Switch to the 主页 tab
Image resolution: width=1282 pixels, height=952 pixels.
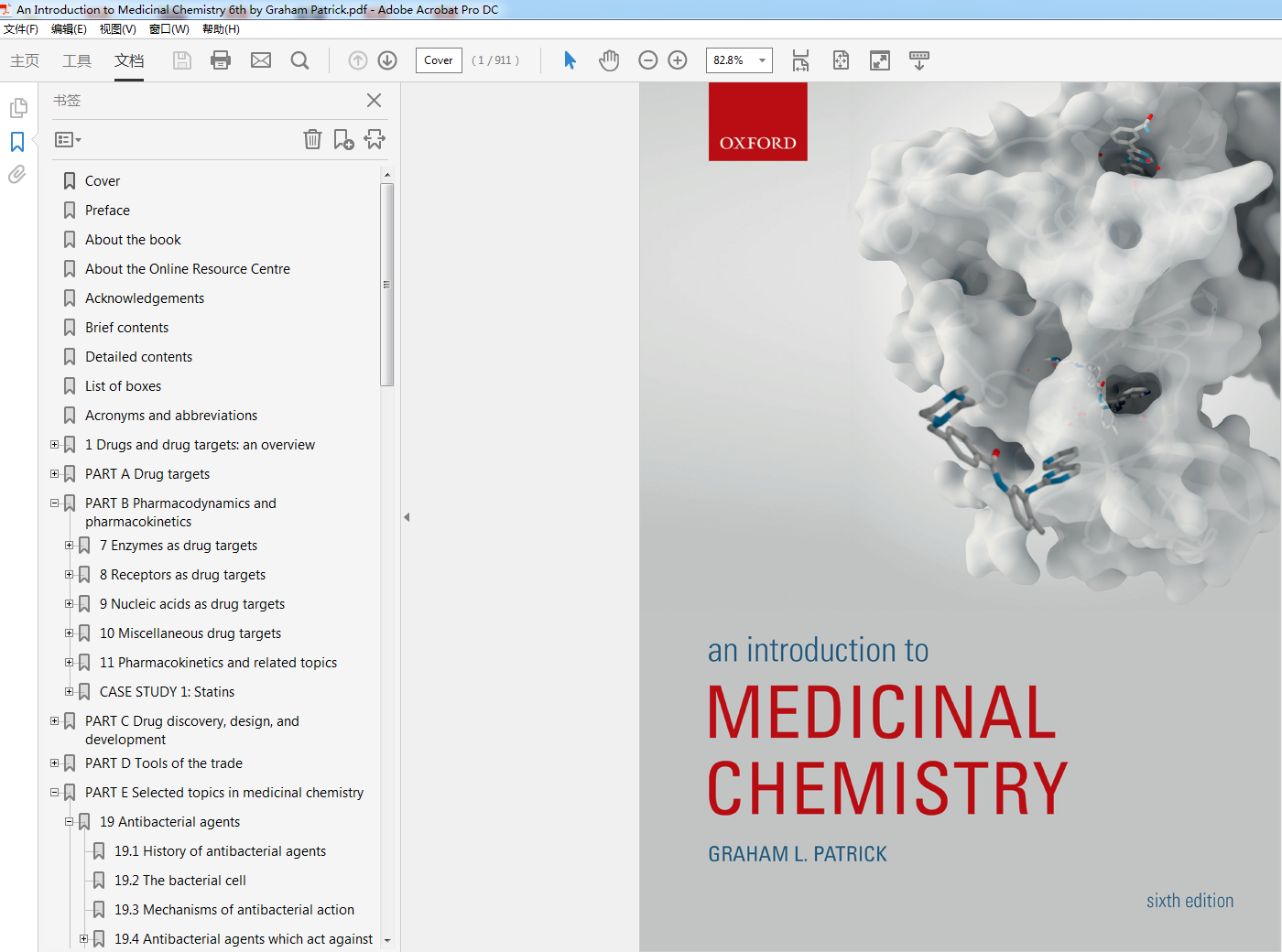(x=25, y=60)
